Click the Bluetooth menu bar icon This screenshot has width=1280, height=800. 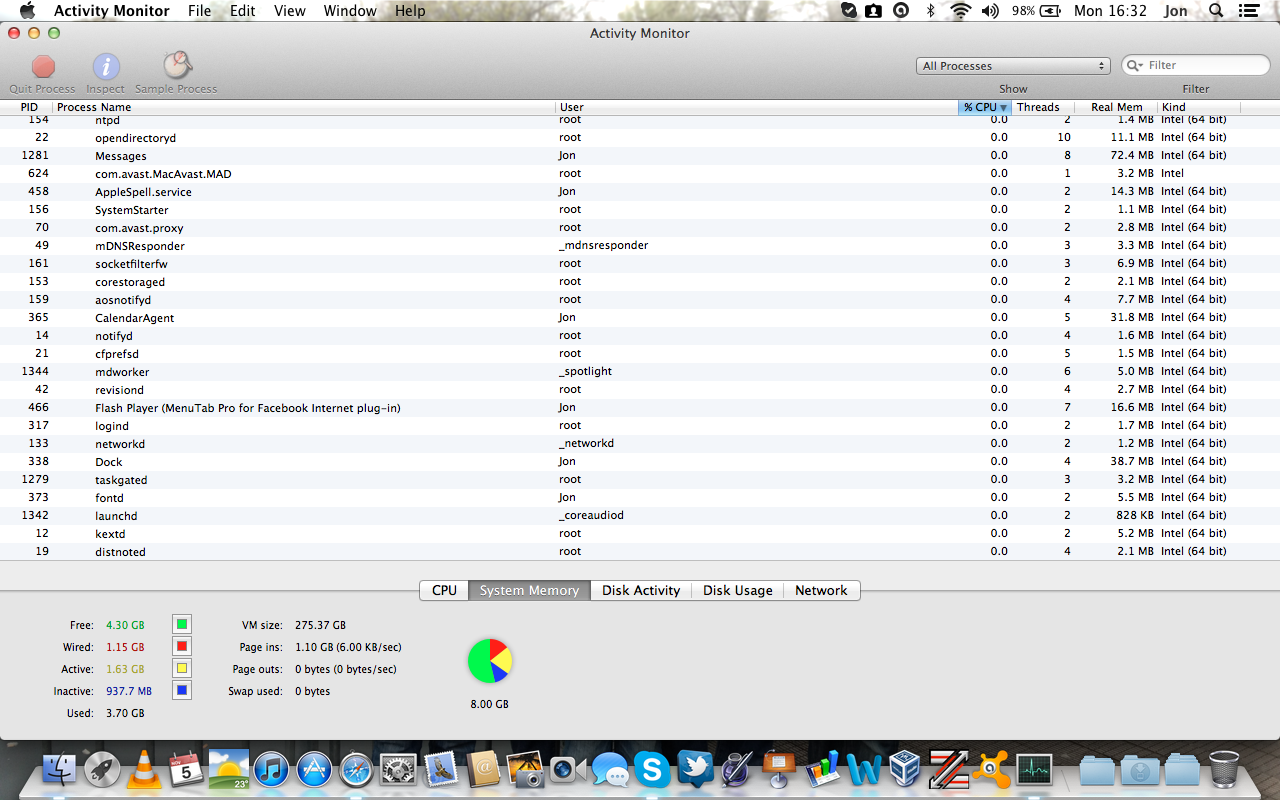coord(930,11)
